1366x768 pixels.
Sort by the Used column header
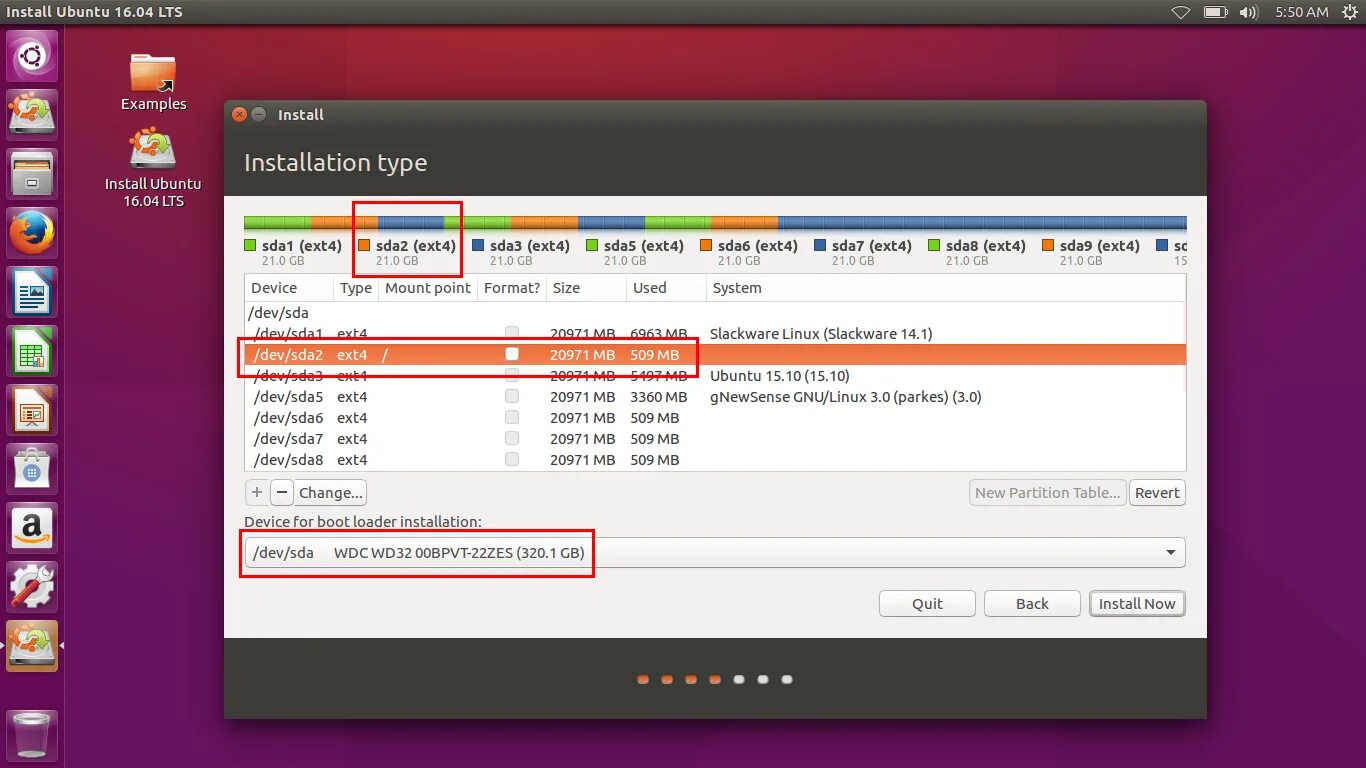click(665, 288)
